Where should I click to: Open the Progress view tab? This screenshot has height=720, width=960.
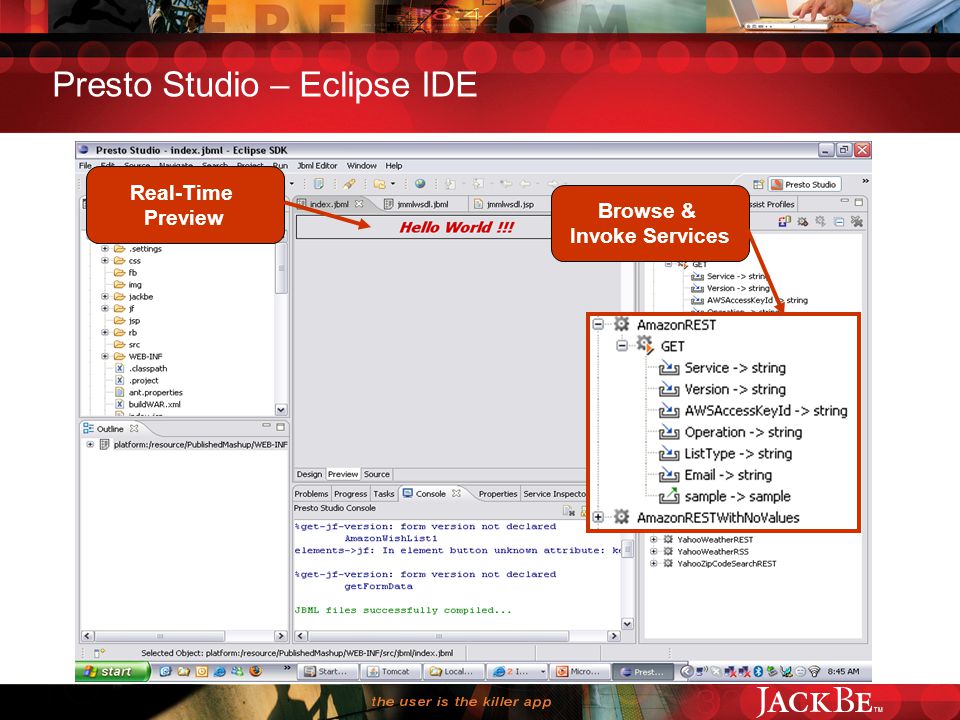point(350,494)
